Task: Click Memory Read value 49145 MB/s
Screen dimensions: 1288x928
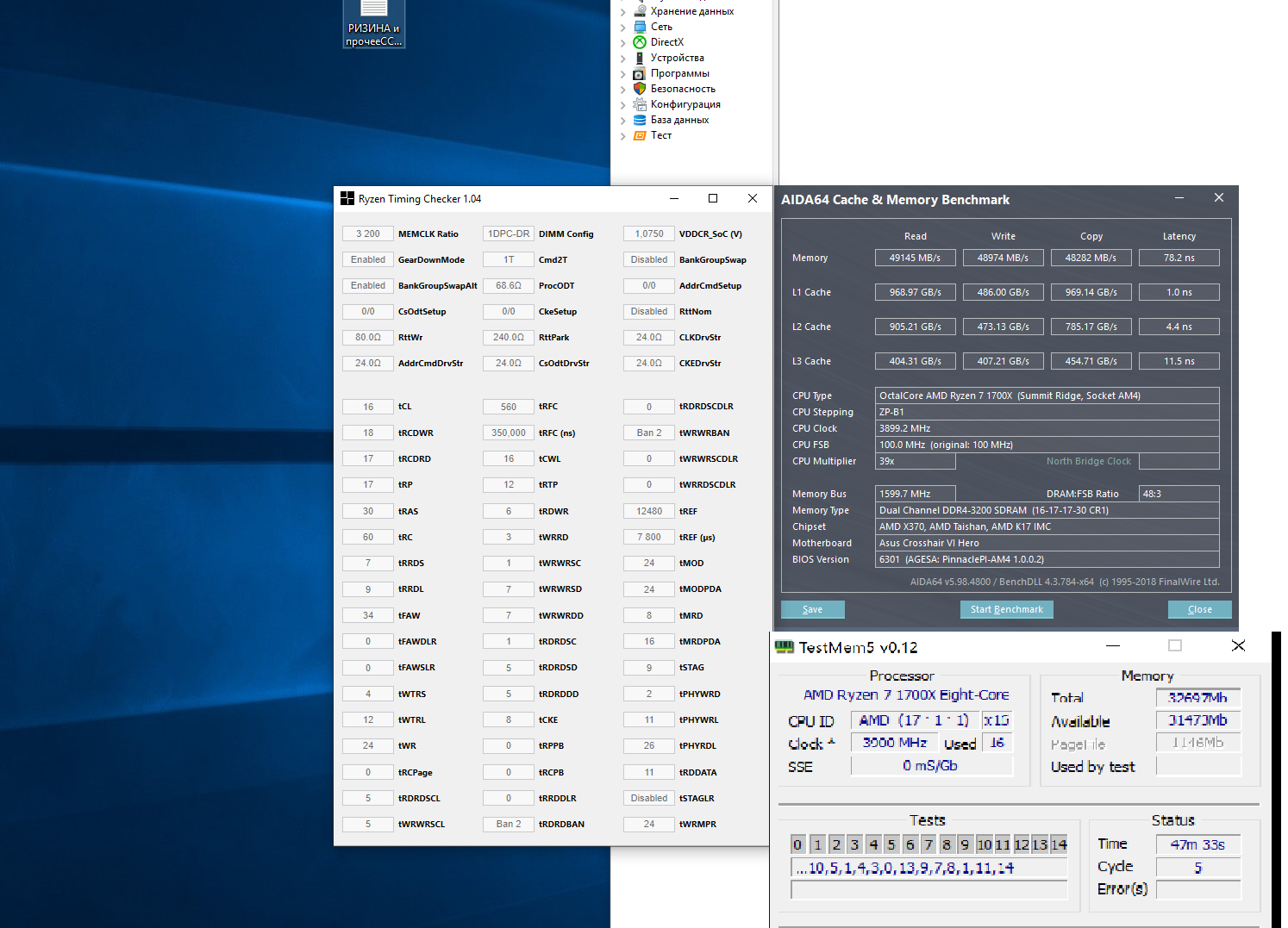Action: tap(916, 258)
